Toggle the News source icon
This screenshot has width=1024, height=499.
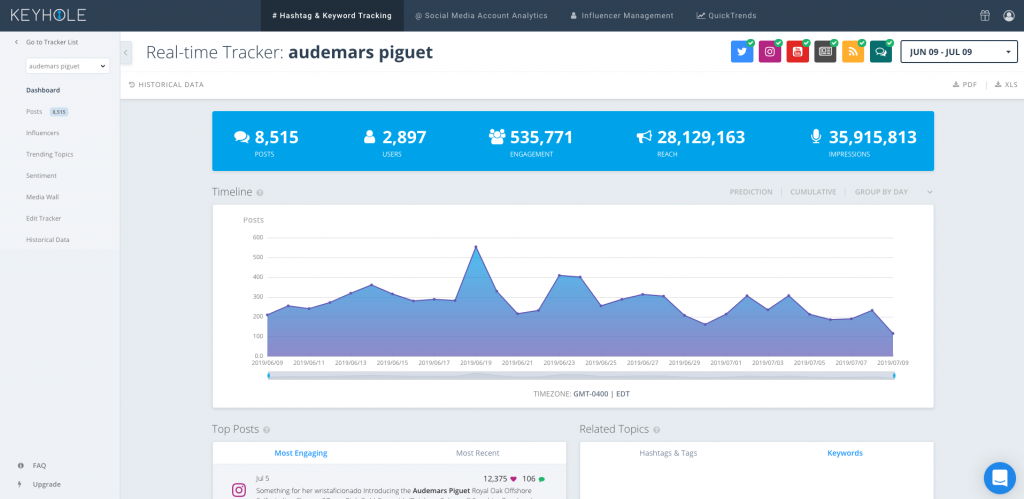[825, 52]
